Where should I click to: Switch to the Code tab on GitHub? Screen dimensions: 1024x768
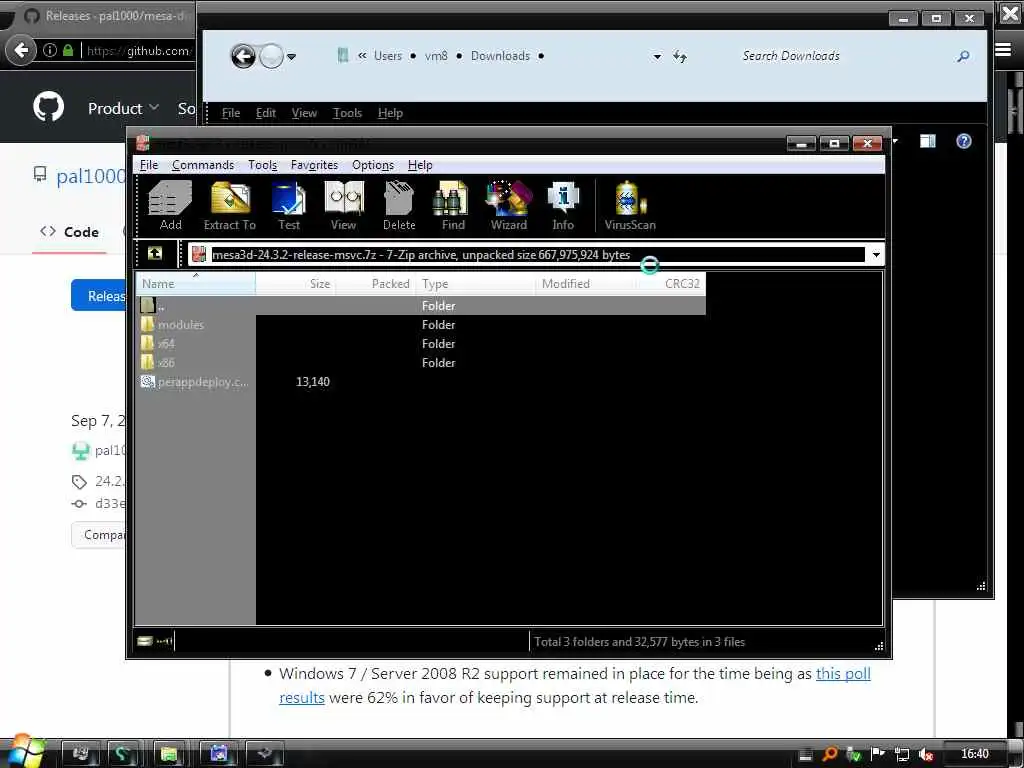click(70, 232)
